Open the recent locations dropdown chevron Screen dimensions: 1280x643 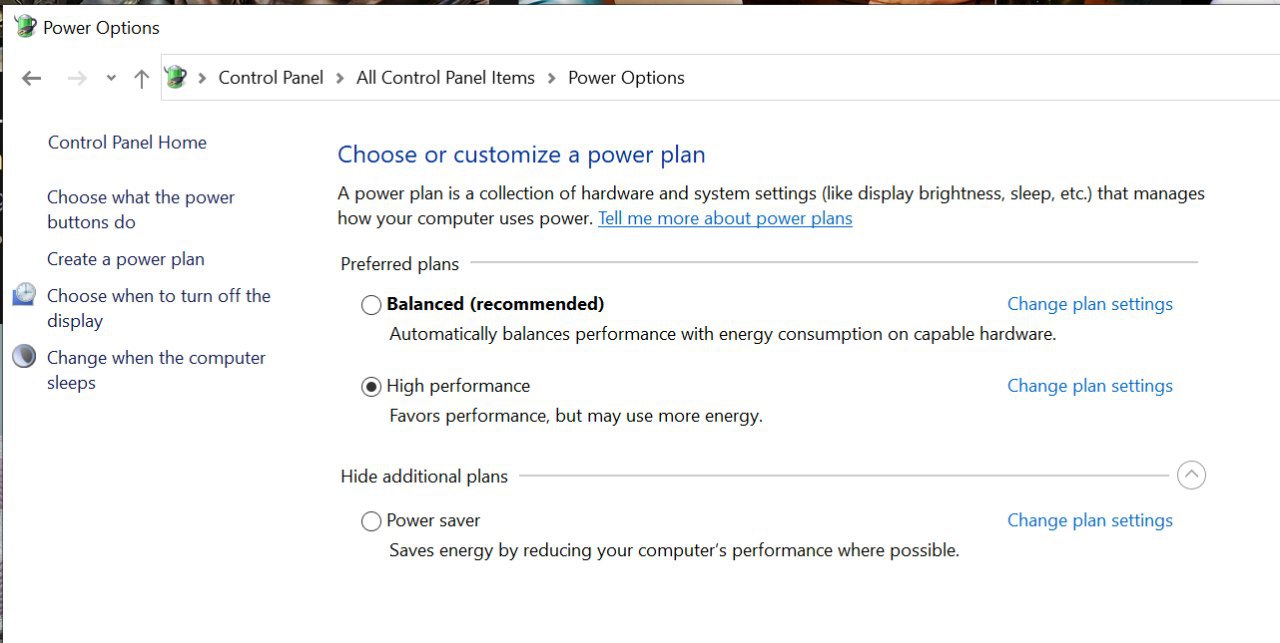coord(111,78)
